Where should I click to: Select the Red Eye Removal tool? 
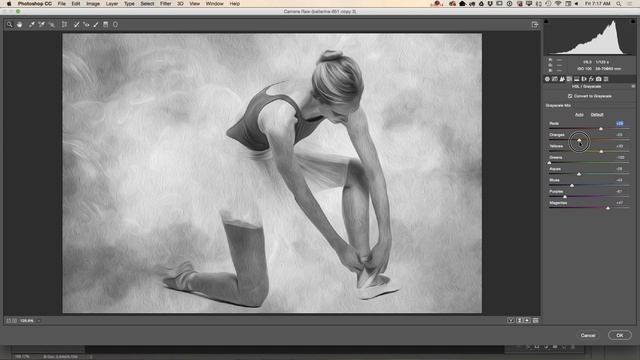click(x=86, y=25)
